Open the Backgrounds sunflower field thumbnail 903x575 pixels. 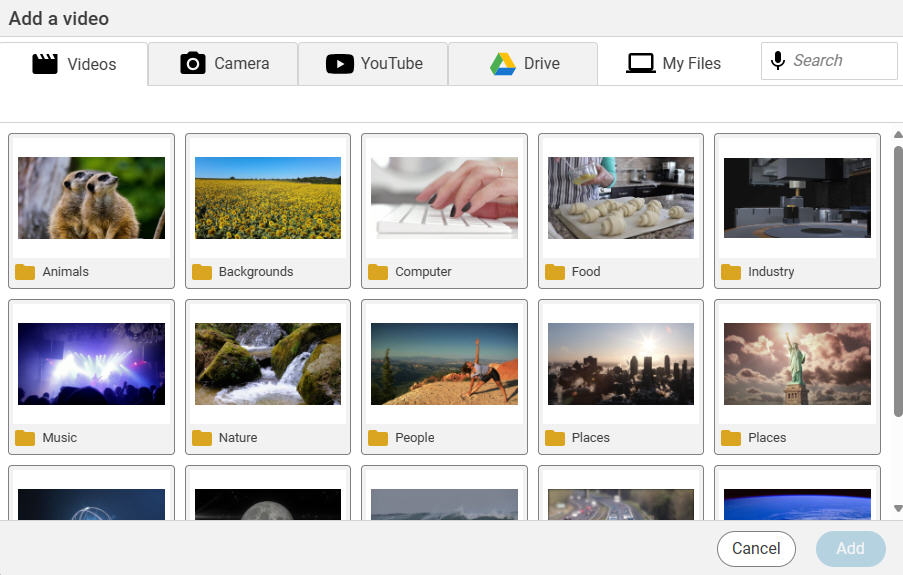268,198
